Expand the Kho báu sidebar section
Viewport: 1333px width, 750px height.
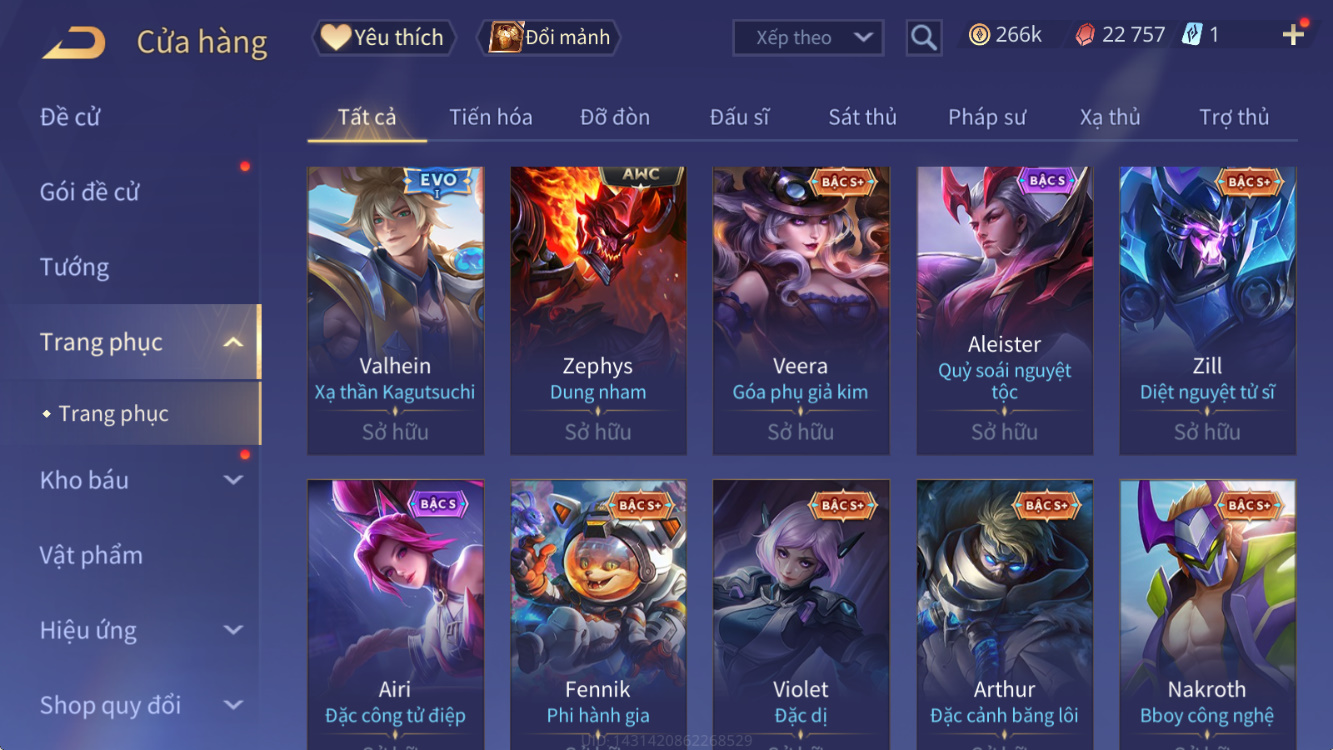(233, 480)
